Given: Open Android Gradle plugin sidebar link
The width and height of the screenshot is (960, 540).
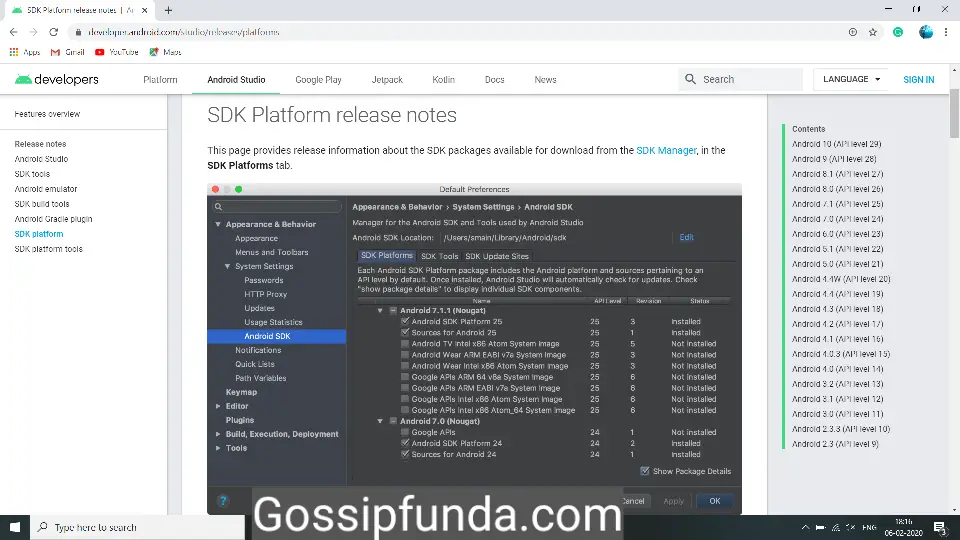Looking at the screenshot, I should click(53, 219).
